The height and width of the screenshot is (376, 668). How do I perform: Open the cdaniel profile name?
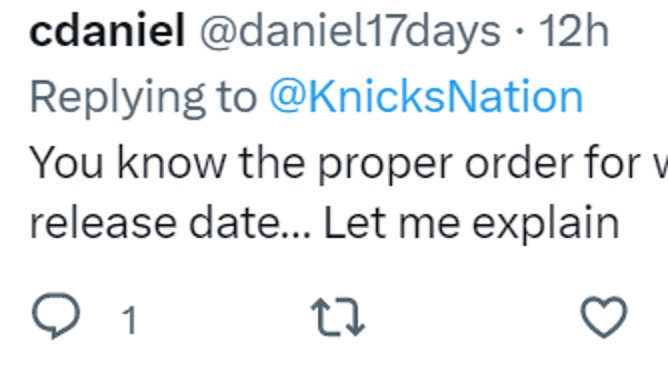107,31
